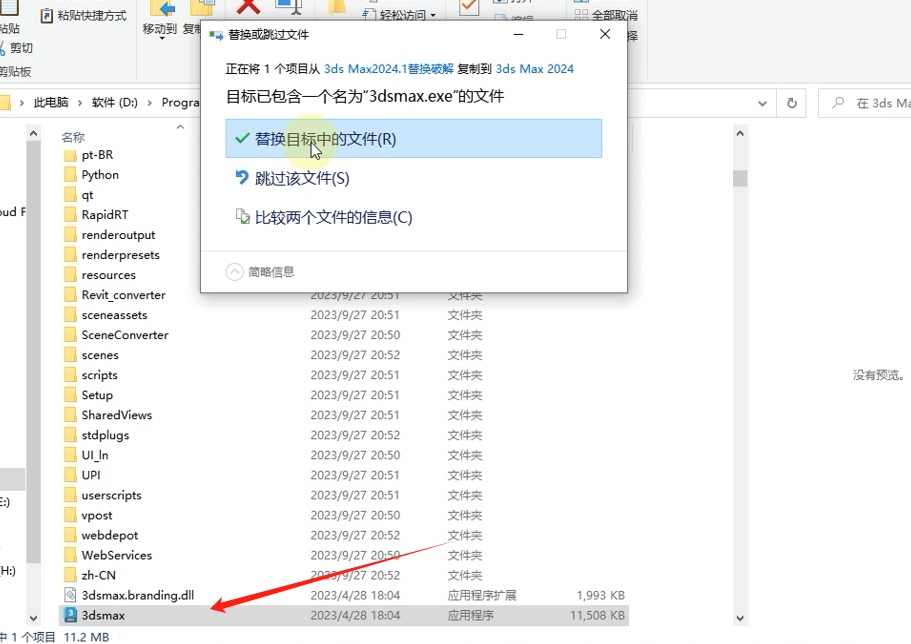
Task: Click vpost folder icon
Action: coord(70,516)
